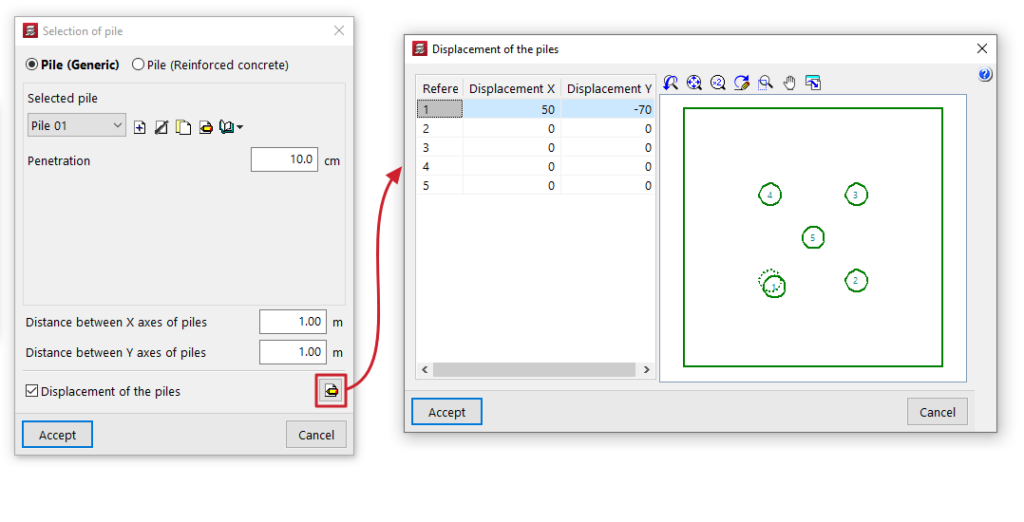Image resolution: width=1024 pixels, height=522 pixels.
Task: Click the new pile icon with plus sign
Action: click(140, 127)
